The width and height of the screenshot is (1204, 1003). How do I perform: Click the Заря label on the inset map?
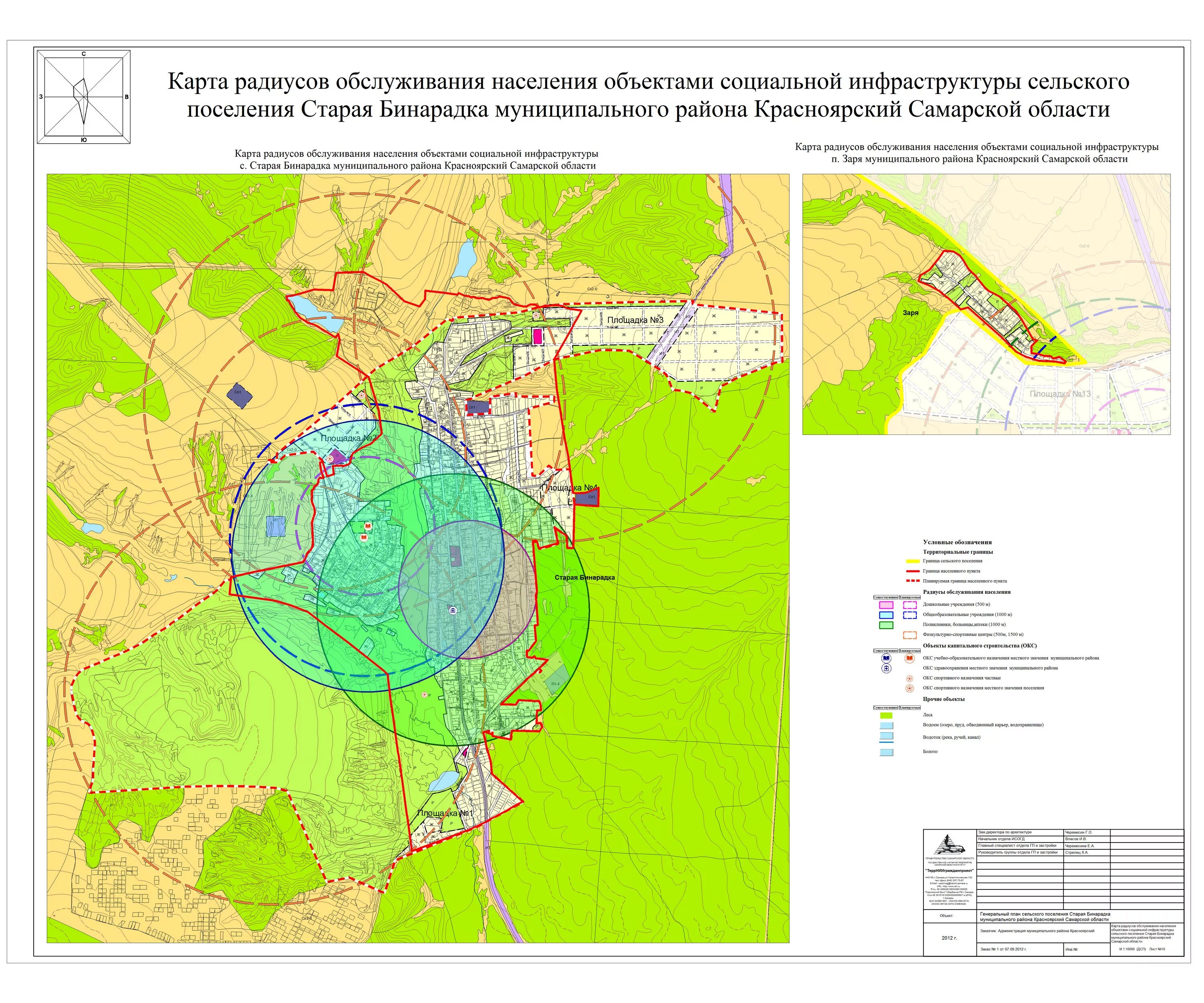911,313
